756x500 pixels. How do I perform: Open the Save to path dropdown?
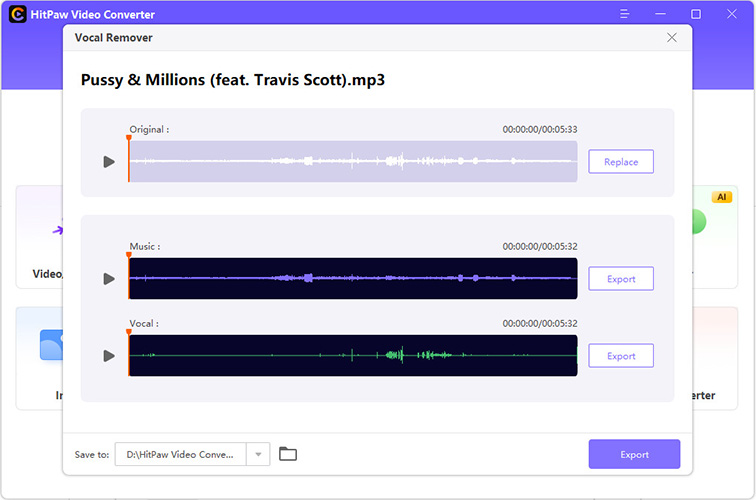258,454
